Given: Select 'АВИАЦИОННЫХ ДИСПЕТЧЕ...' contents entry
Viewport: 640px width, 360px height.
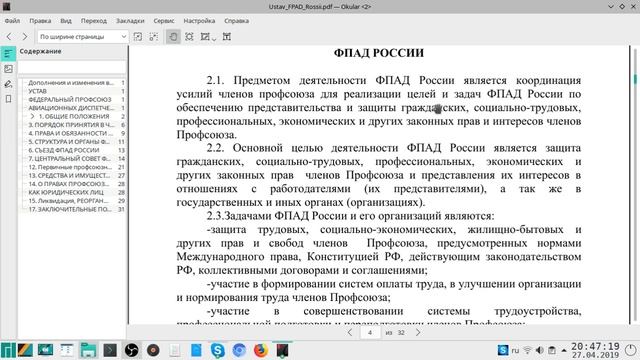Looking at the screenshot, I should coord(72,108).
